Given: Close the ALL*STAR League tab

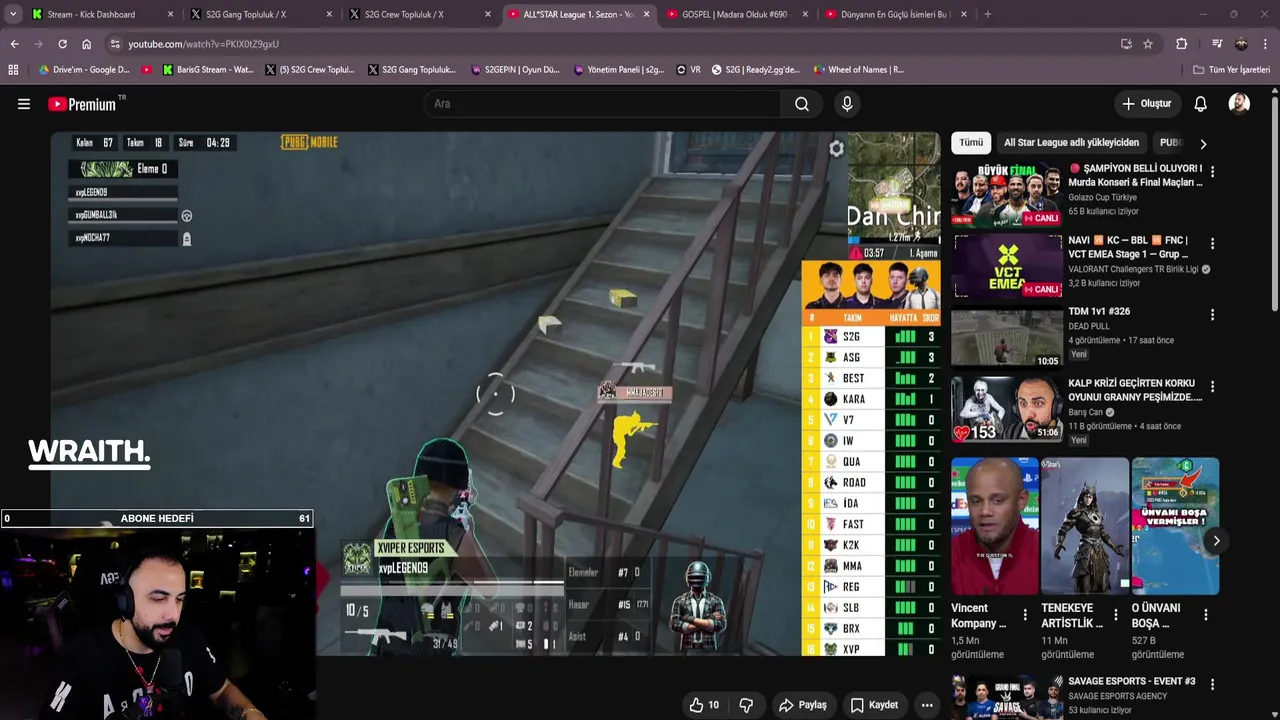Looking at the screenshot, I should click(647, 14).
